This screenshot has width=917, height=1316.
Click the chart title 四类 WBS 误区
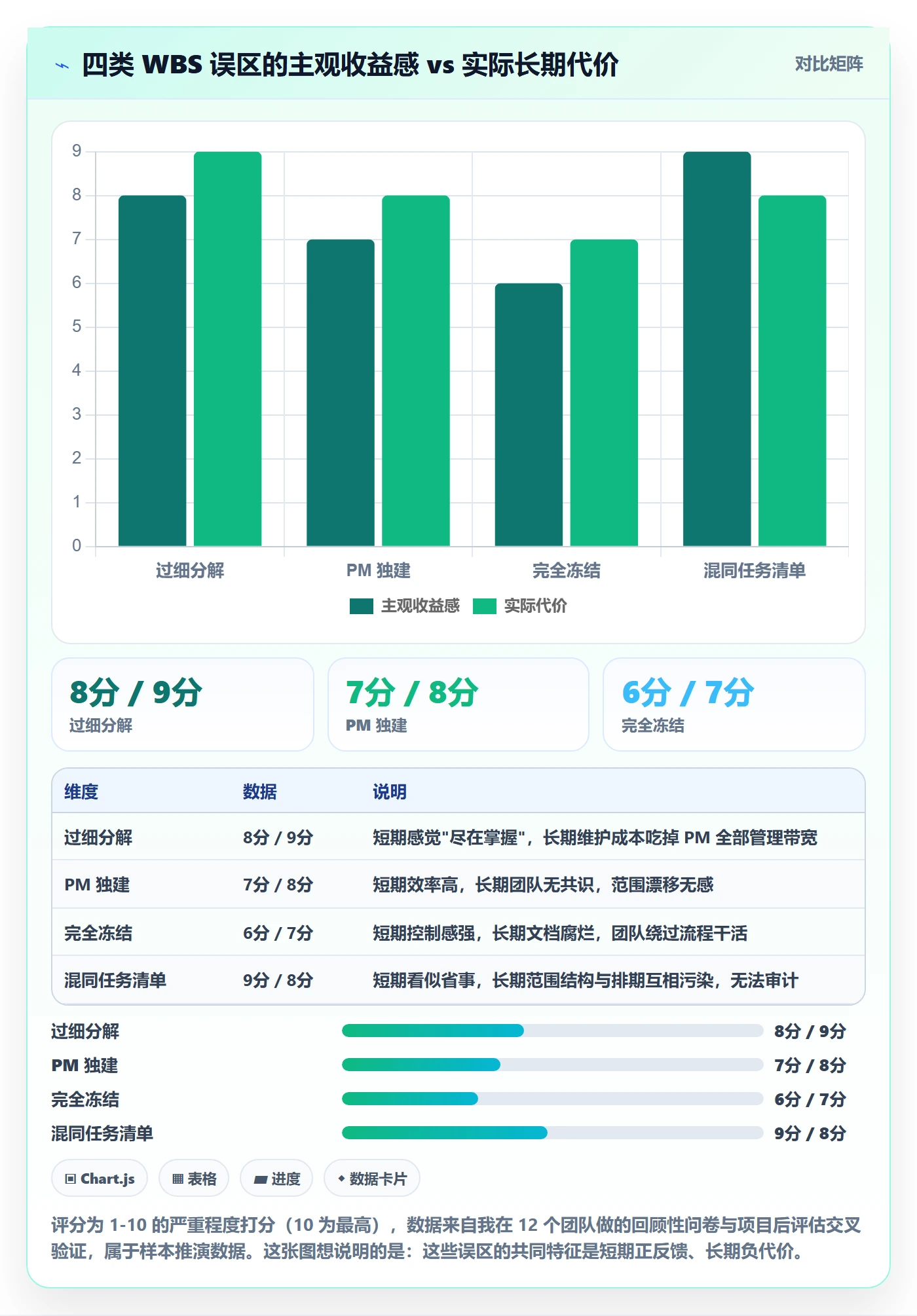(x=350, y=65)
